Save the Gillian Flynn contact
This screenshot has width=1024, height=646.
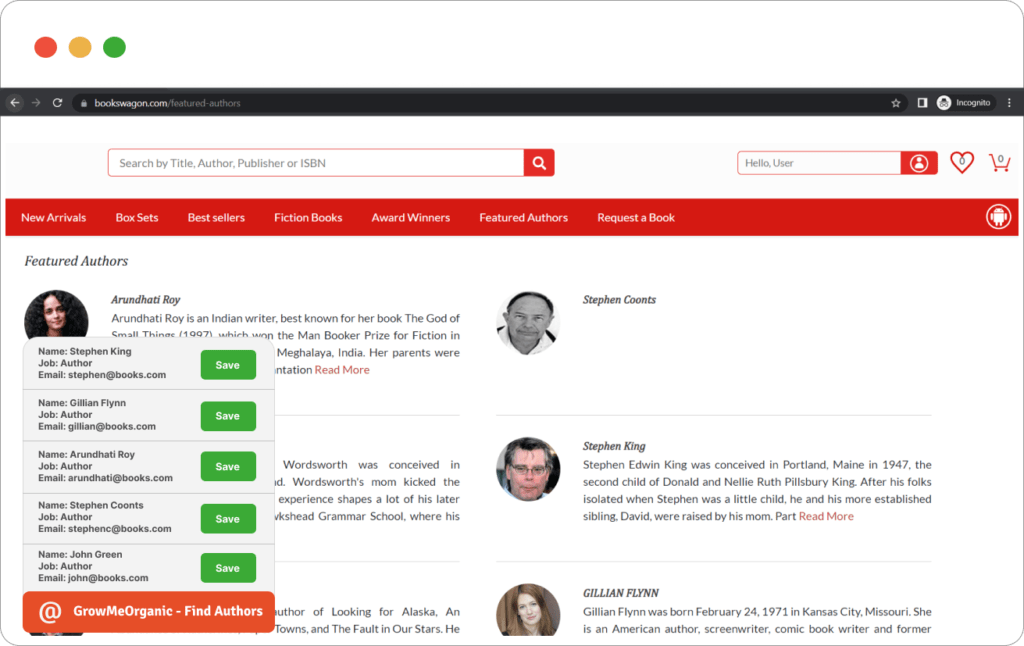228,416
